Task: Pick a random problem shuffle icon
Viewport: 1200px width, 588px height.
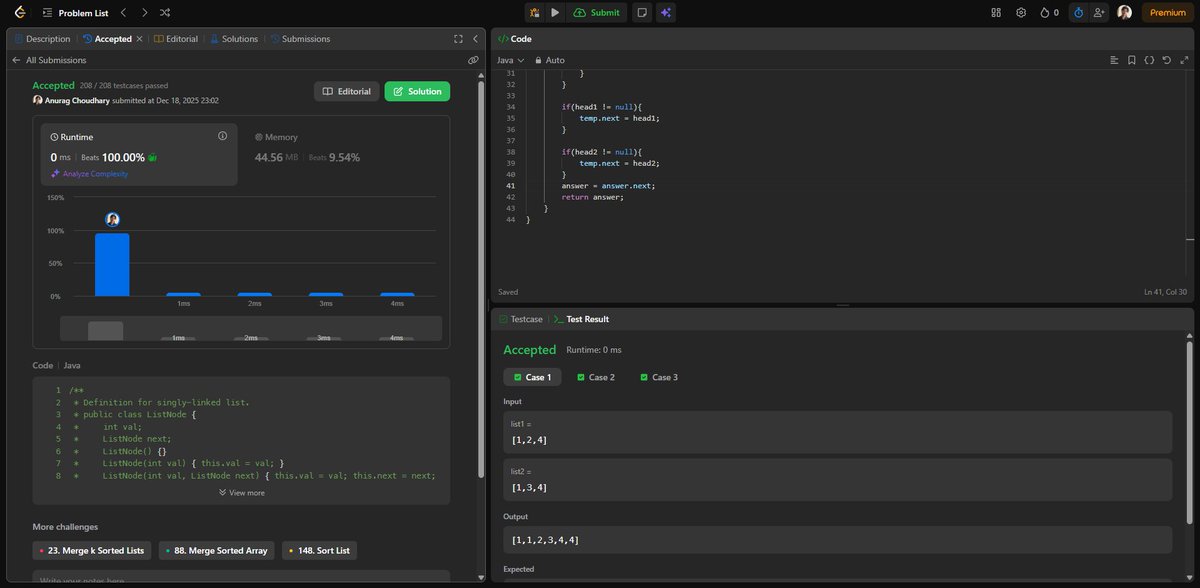Action: pyautogui.click(x=165, y=12)
